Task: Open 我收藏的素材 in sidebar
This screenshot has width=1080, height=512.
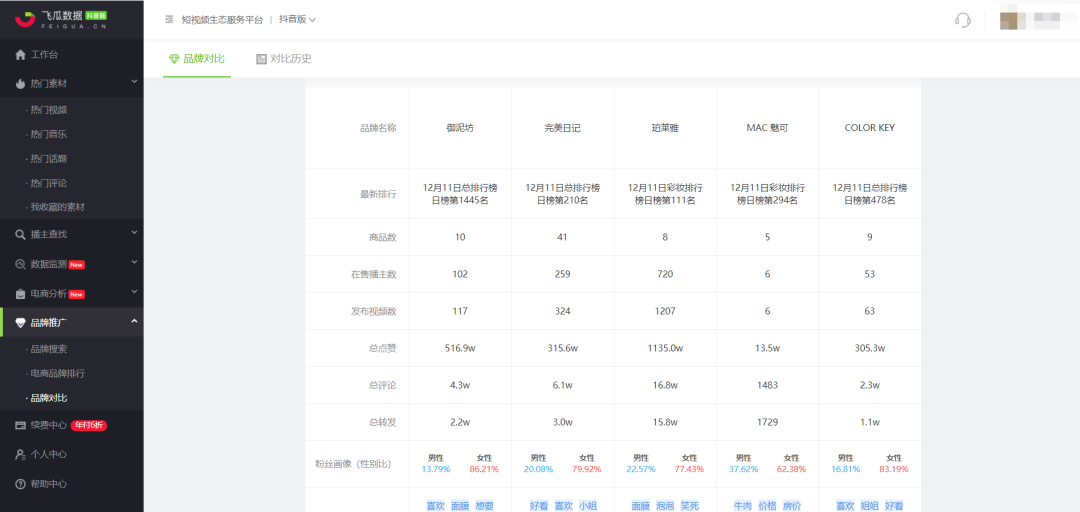Action: (x=57, y=207)
